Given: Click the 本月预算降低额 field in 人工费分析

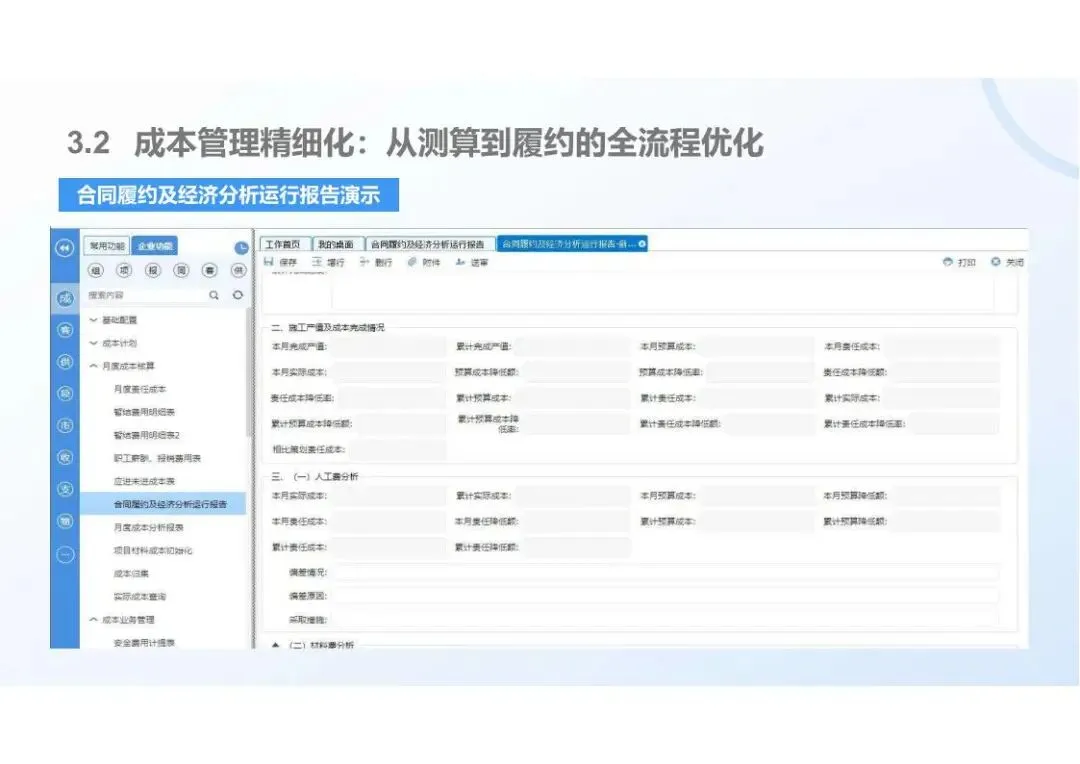Looking at the screenshot, I should point(946,495).
